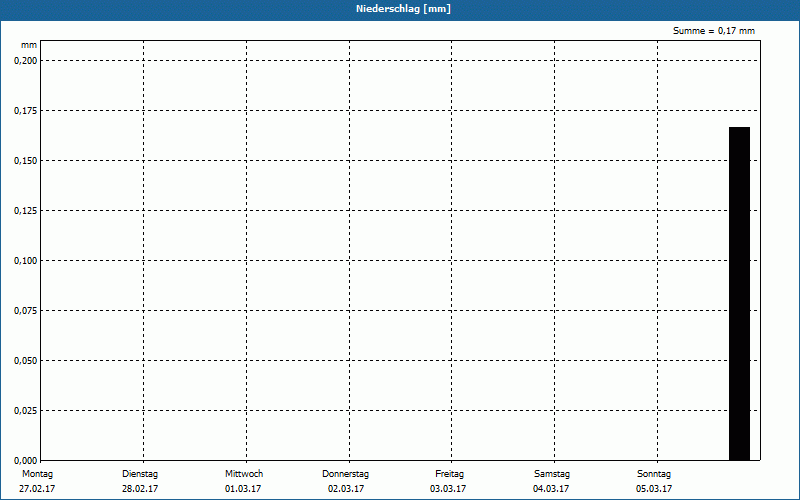
Task: Click the 0,000 y-axis value
Action: coord(26,461)
